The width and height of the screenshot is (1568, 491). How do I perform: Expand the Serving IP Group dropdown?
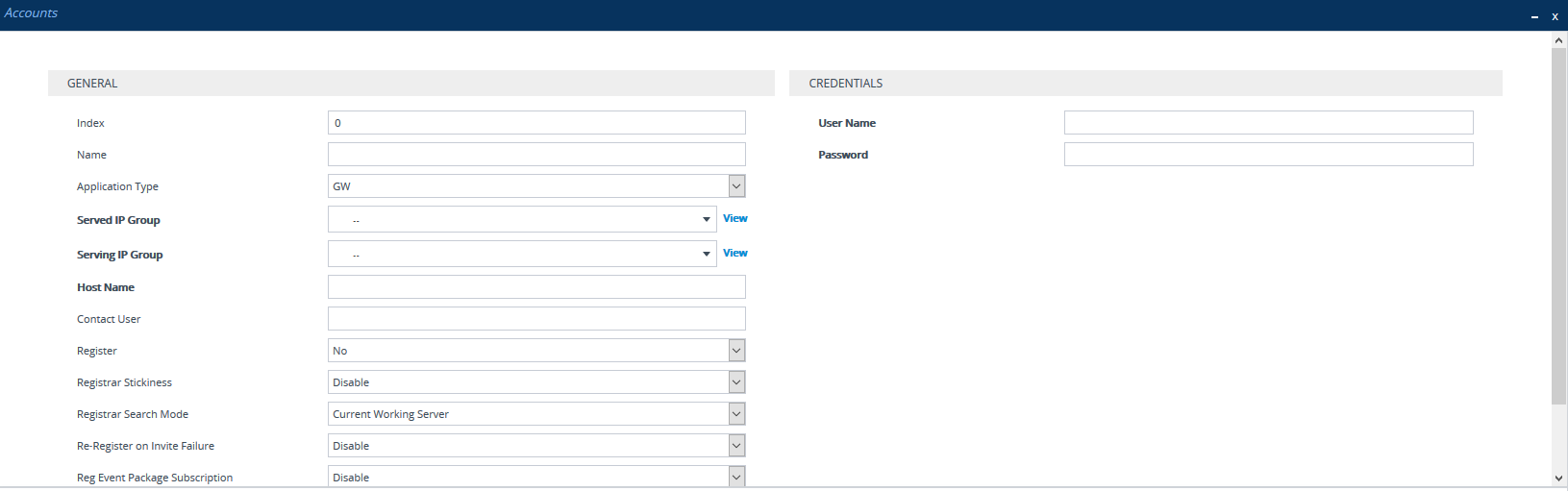click(707, 255)
